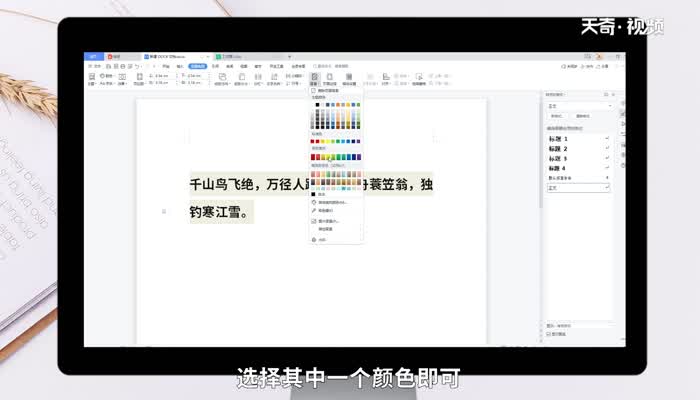Pick the black theme color swatch

pos(317,104)
